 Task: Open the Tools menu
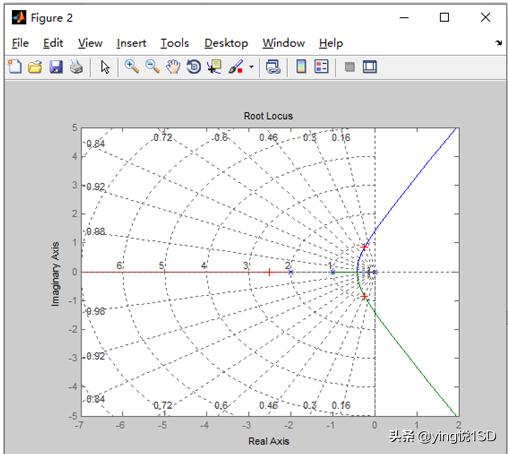175,43
